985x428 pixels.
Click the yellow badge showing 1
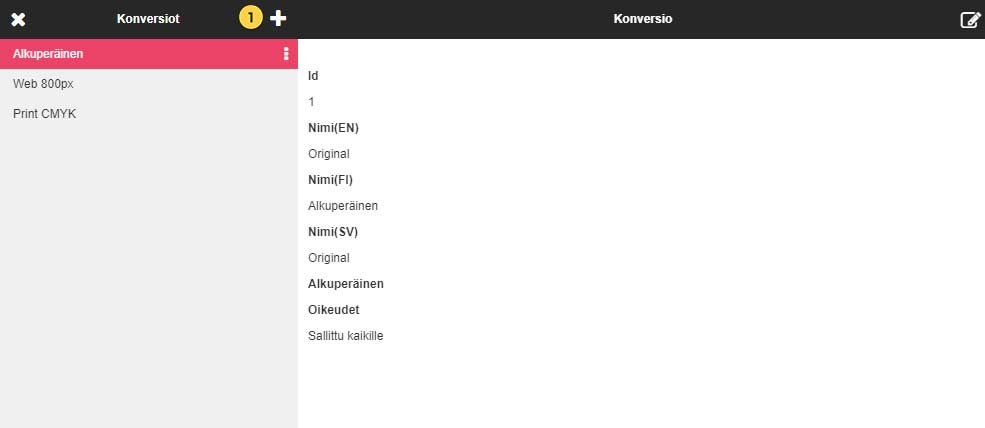250,18
